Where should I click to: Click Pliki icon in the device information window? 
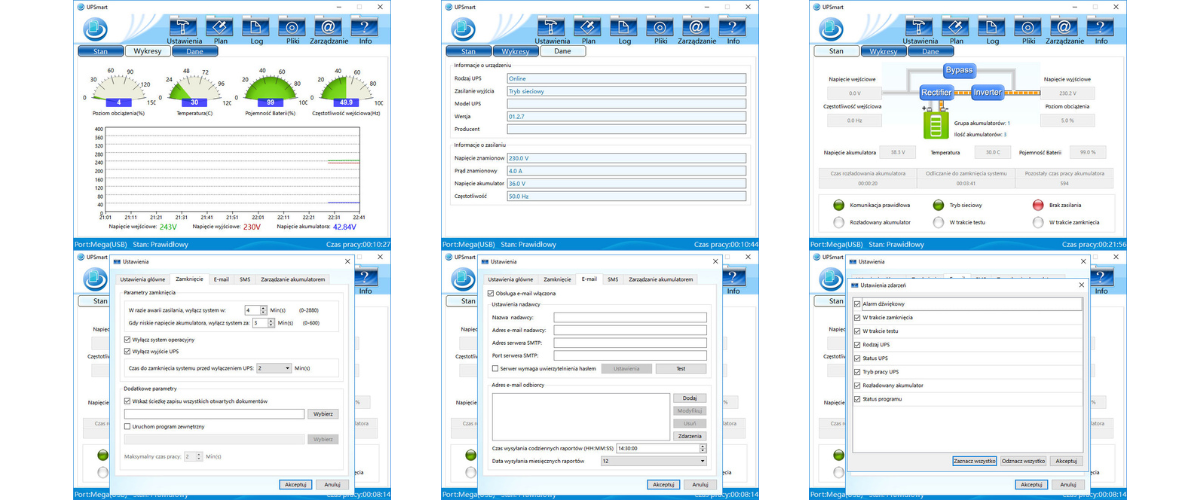(661, 28)
